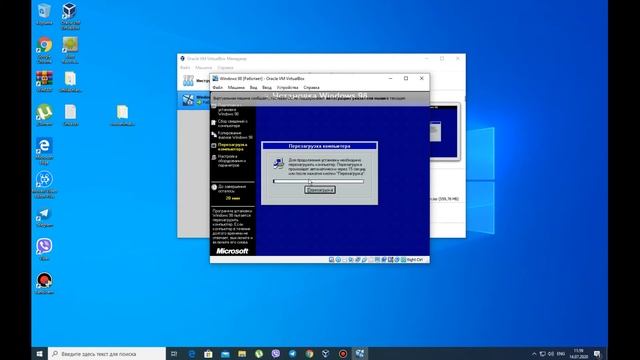This screenshot has width=640, height=360.
Task: Switch to running Windows 98 VM taskbar icon
Action: [360, 353]
